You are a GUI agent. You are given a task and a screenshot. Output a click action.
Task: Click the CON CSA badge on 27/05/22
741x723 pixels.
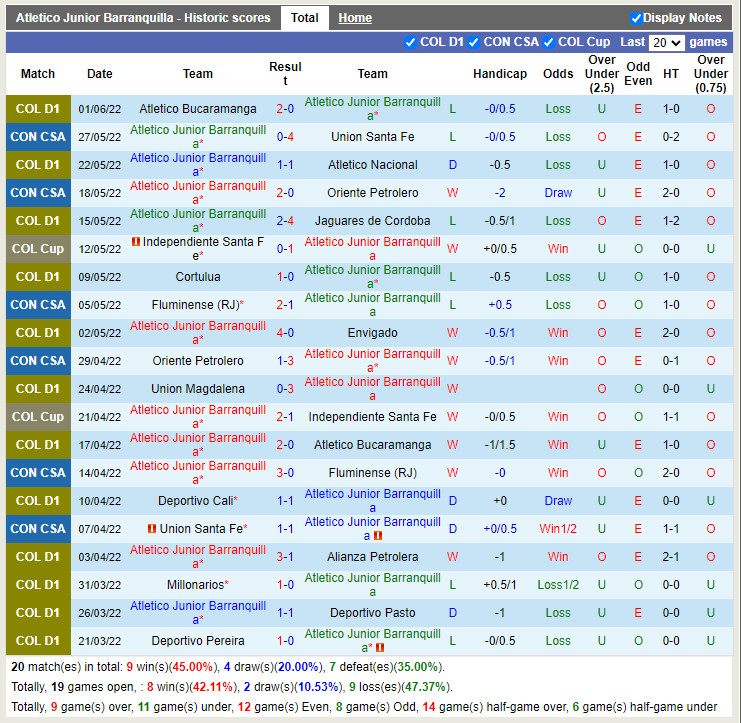click(38, 137)
